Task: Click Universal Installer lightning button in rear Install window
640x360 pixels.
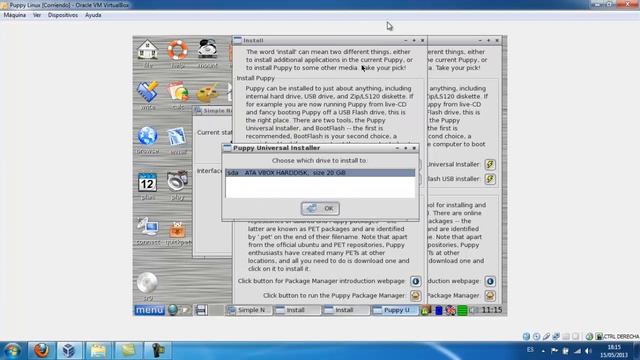Action: (490, 164)
